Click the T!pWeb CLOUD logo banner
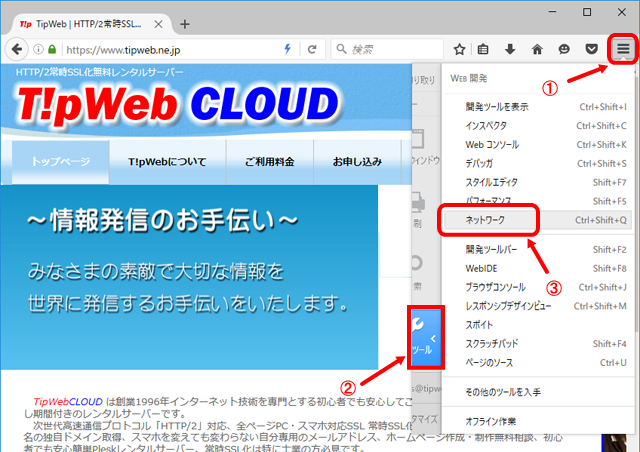 coord(178,104)
